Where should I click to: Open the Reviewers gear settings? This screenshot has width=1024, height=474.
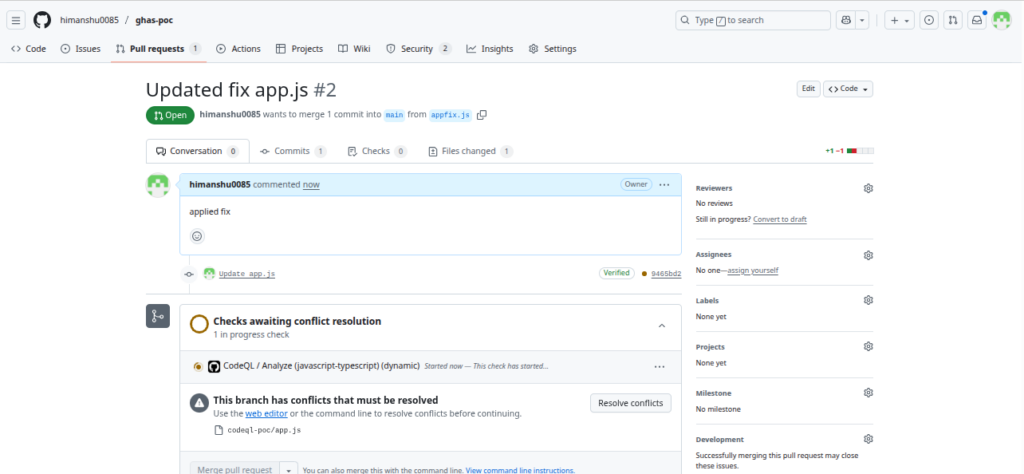(x=868, y=188)
